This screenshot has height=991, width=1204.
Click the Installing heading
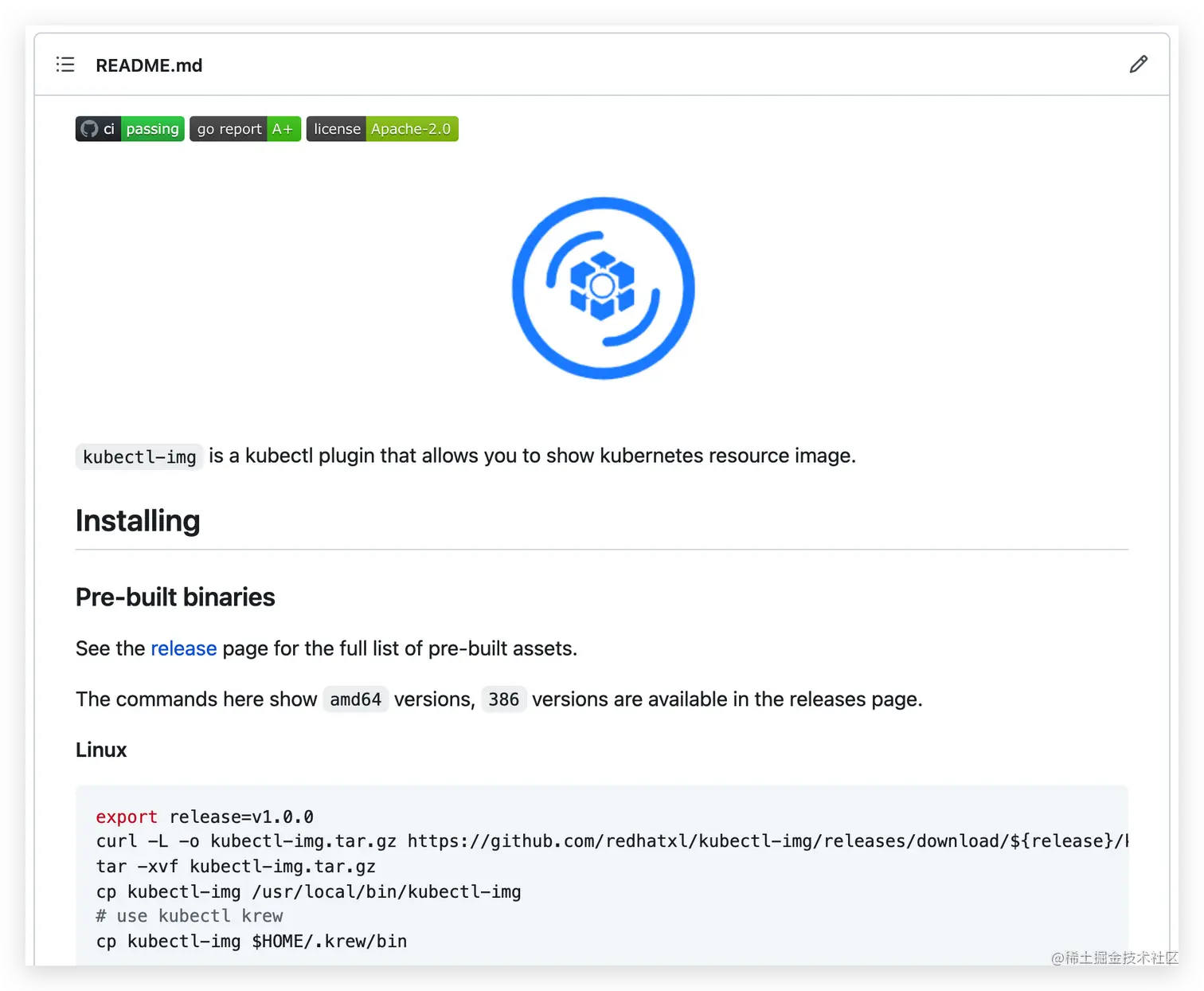pyautogui.click(x=138, y=521)
